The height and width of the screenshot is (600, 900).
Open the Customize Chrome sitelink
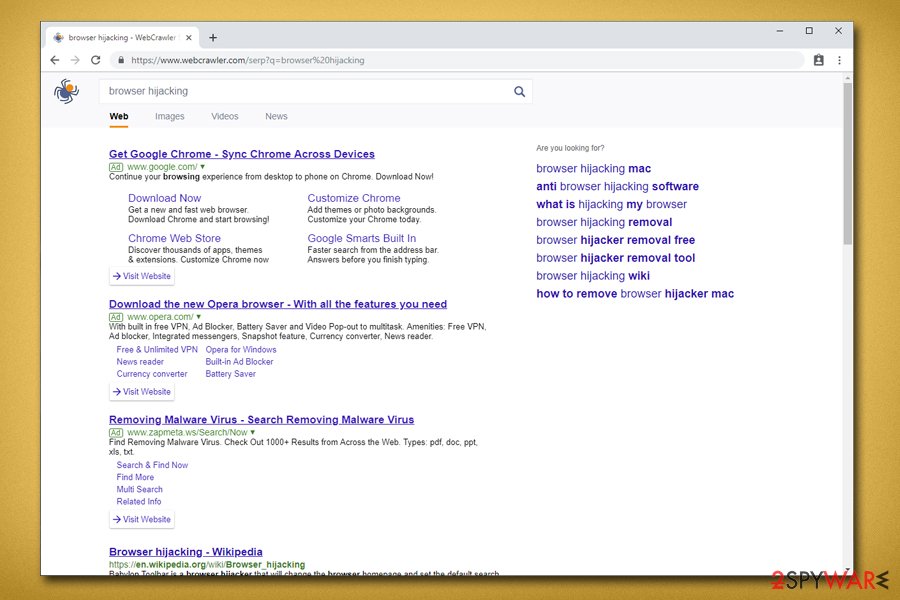(x=354, y=198)
